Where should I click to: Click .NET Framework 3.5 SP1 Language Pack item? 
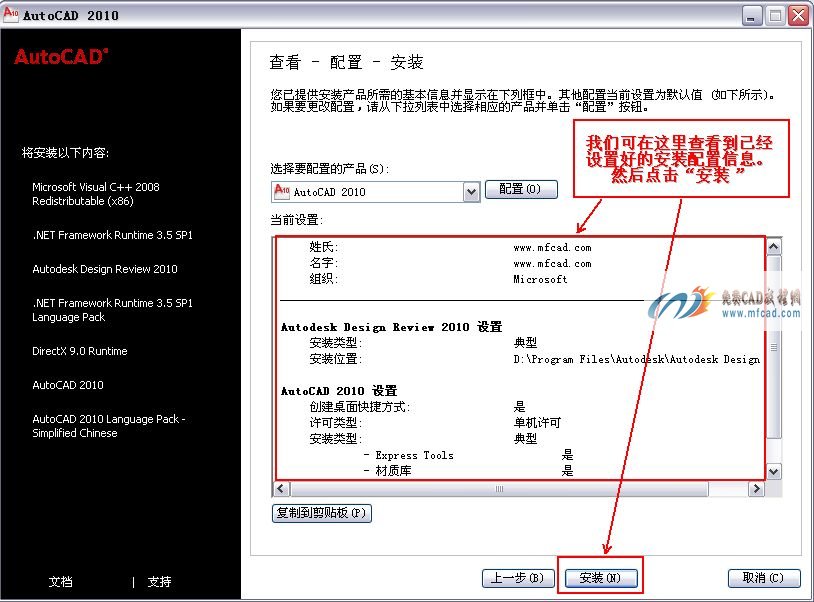[x=112, y=310]
